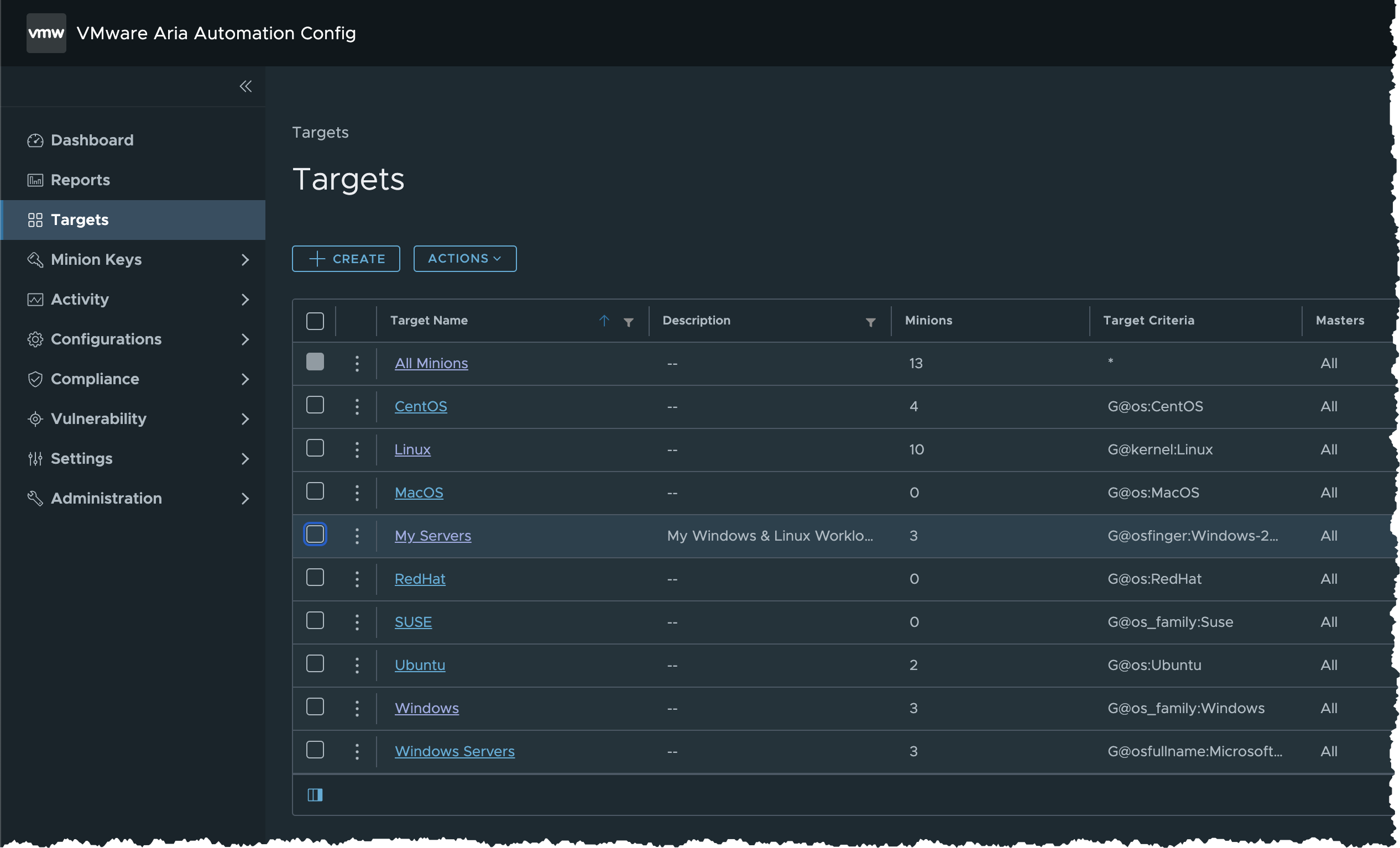1400x848 pixels.
Task: Open the SUSE target link
Action: pyautogui.click(x=413, y=622)
